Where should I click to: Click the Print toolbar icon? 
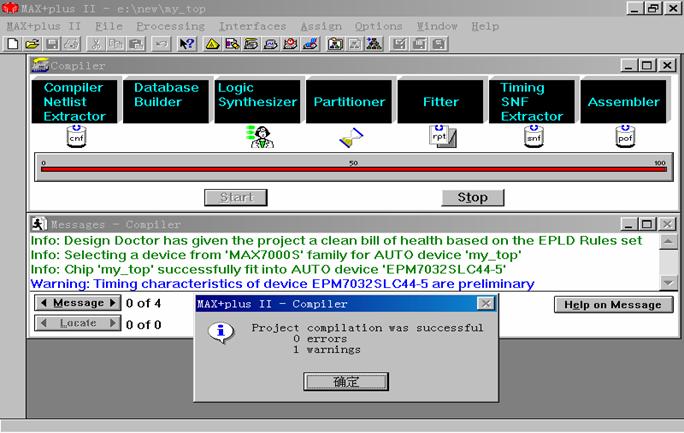click(x=72, y=44)
